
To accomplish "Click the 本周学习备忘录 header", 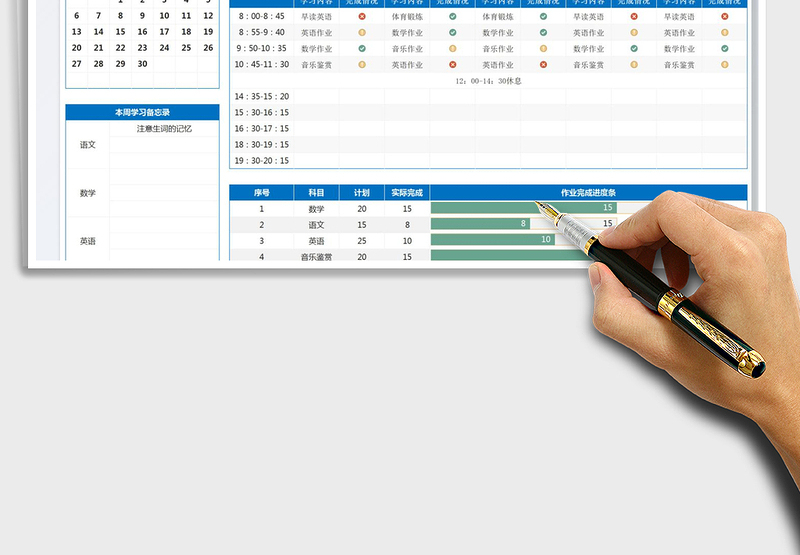I will point(142,112).
